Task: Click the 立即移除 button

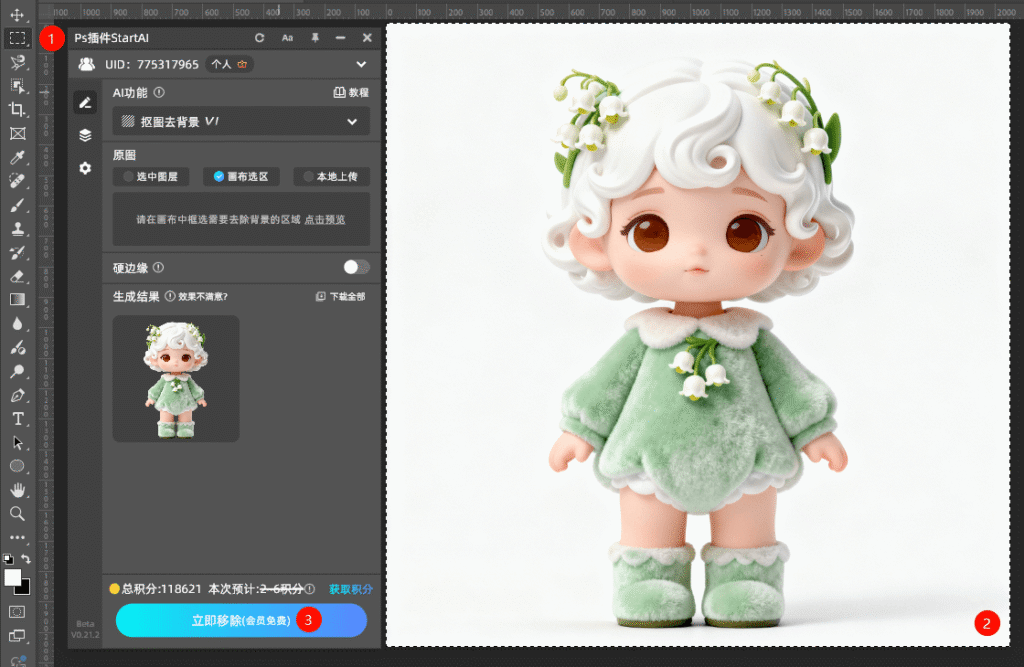Action: [241, 620]
